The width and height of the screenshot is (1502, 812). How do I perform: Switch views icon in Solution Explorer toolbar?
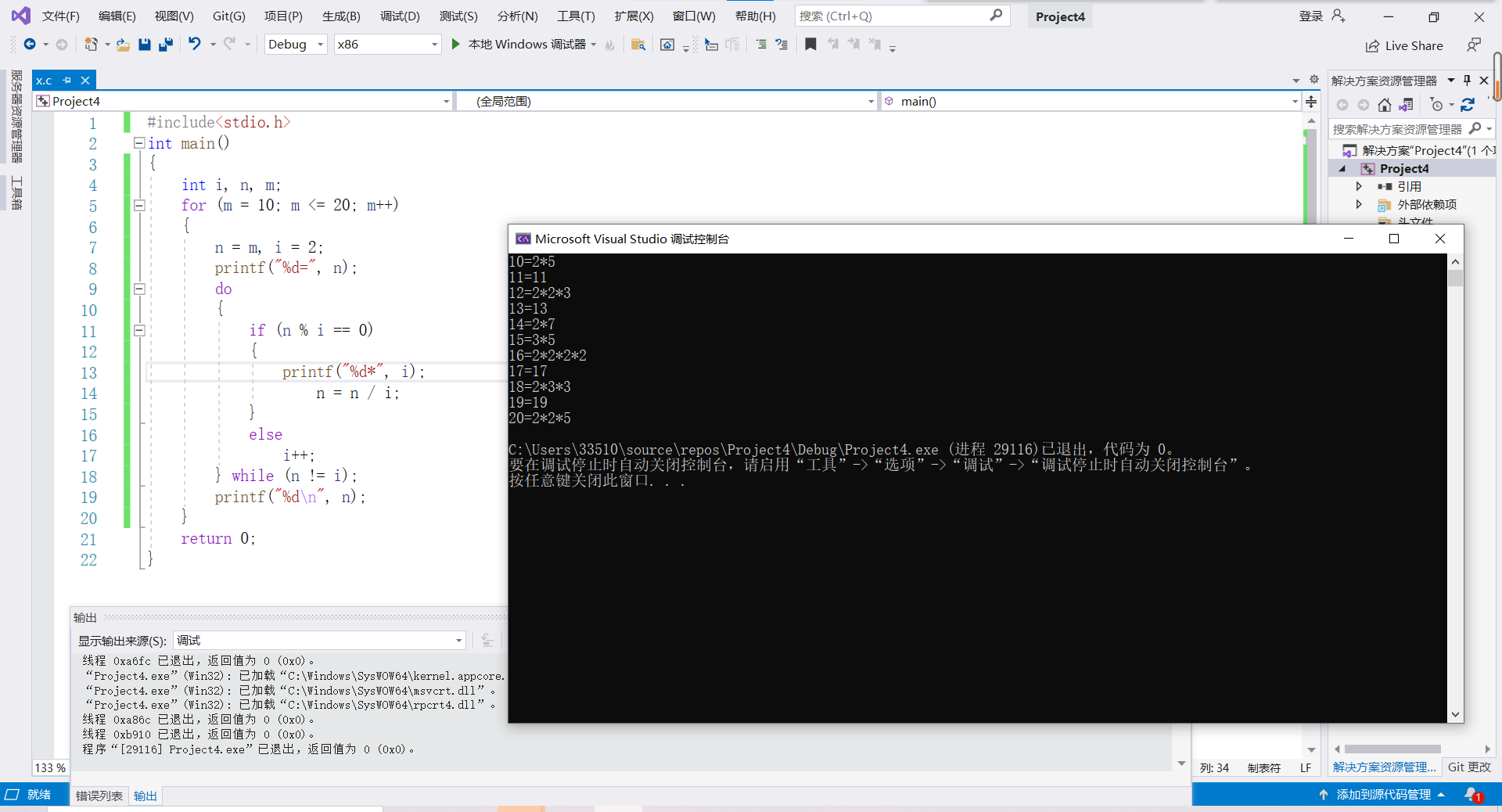point(1406,105)
